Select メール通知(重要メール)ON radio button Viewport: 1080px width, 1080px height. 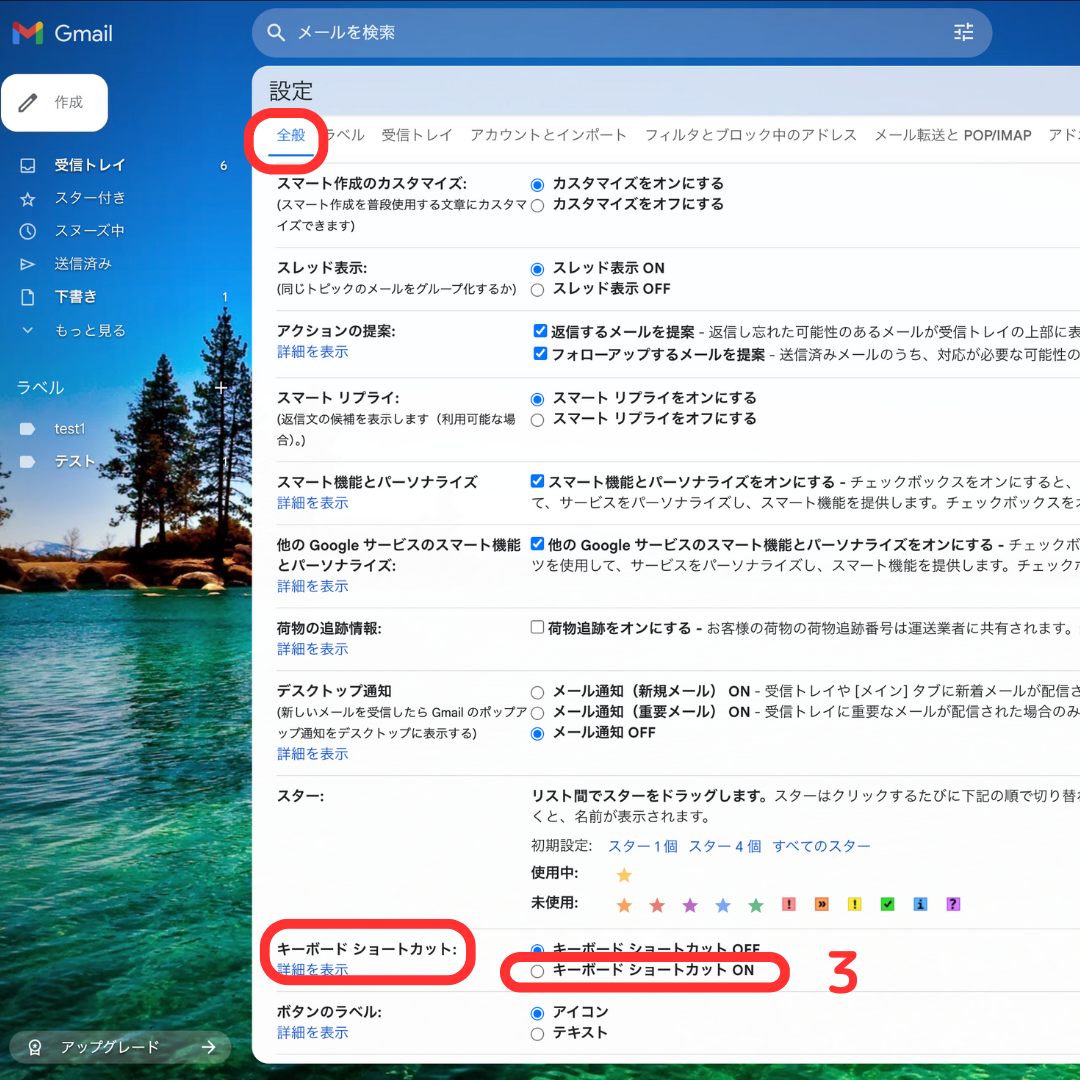tap(537, 713)
